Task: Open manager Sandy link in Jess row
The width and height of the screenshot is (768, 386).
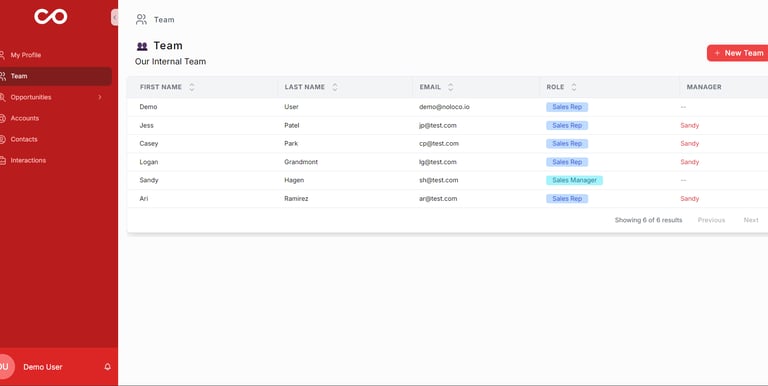Action: pos(690,125)
